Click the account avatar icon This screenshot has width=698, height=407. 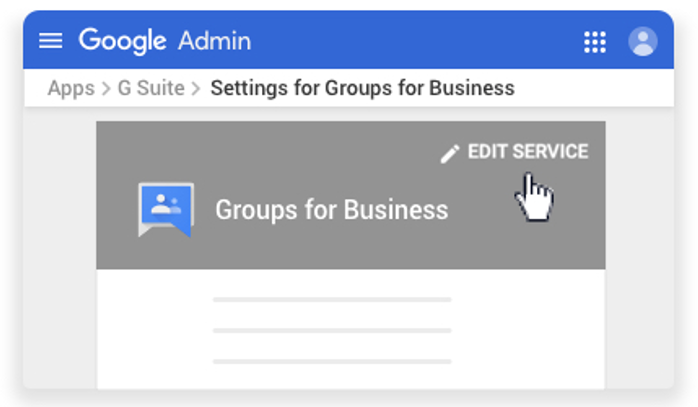643,41
